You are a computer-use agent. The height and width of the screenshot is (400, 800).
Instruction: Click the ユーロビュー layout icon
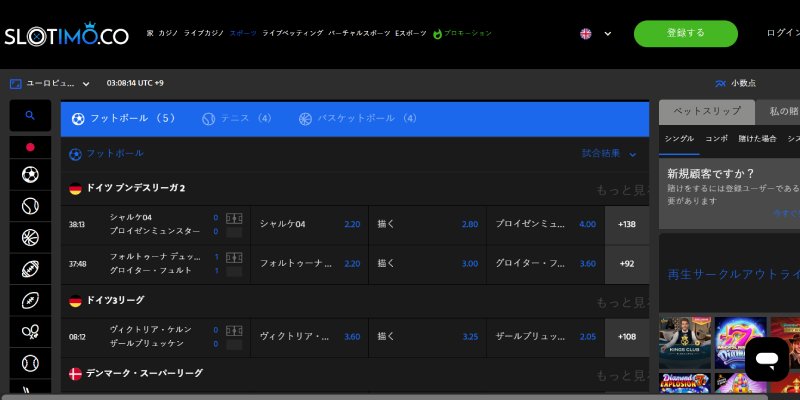(x=16, y=84)
